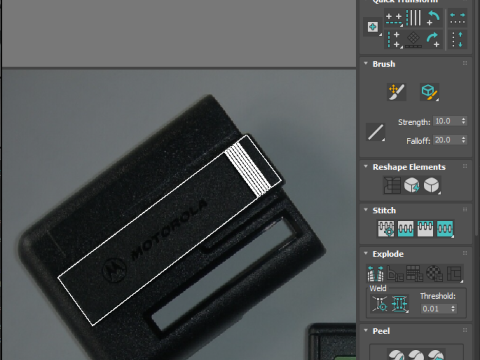480x360 pixels.
Task: Collapse the Reshape Elements rollout
Action: [x=366, y=166]
